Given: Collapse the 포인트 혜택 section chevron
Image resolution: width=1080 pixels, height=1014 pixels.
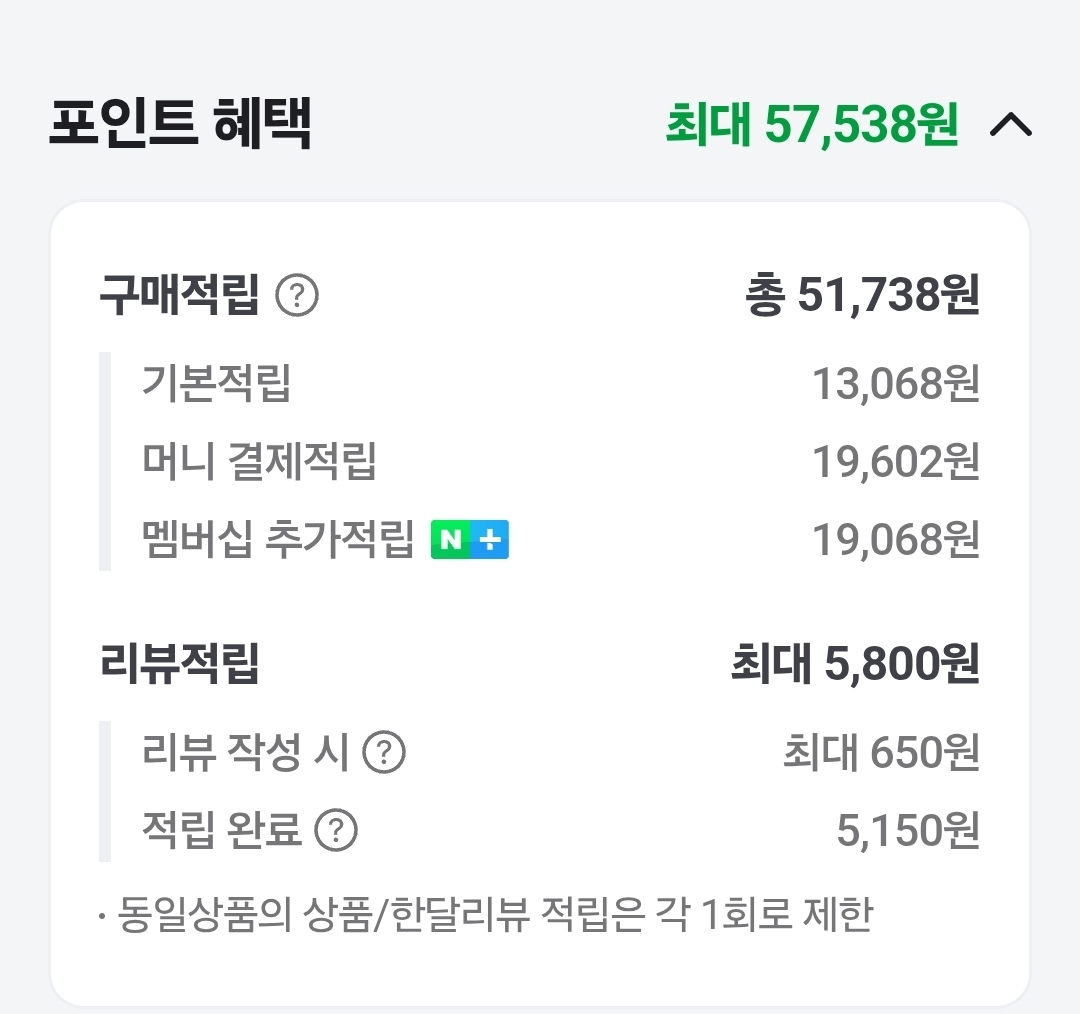Looking at the screenshot, I should [x=1010, y=125].
